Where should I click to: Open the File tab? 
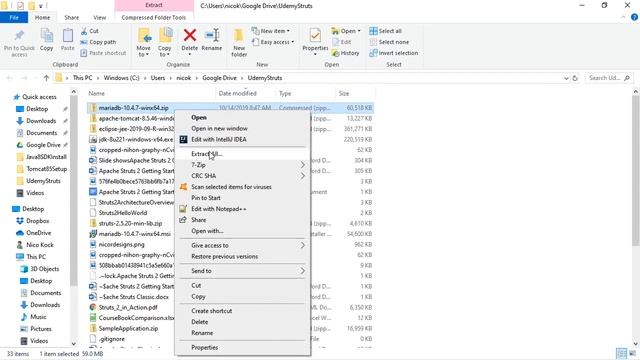coord(14,18)
